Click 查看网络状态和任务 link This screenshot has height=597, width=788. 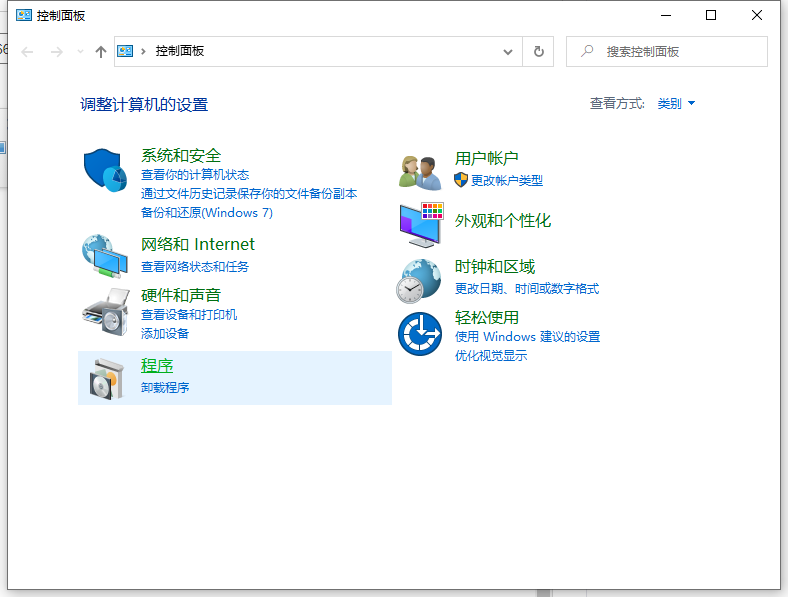point(195,266)
